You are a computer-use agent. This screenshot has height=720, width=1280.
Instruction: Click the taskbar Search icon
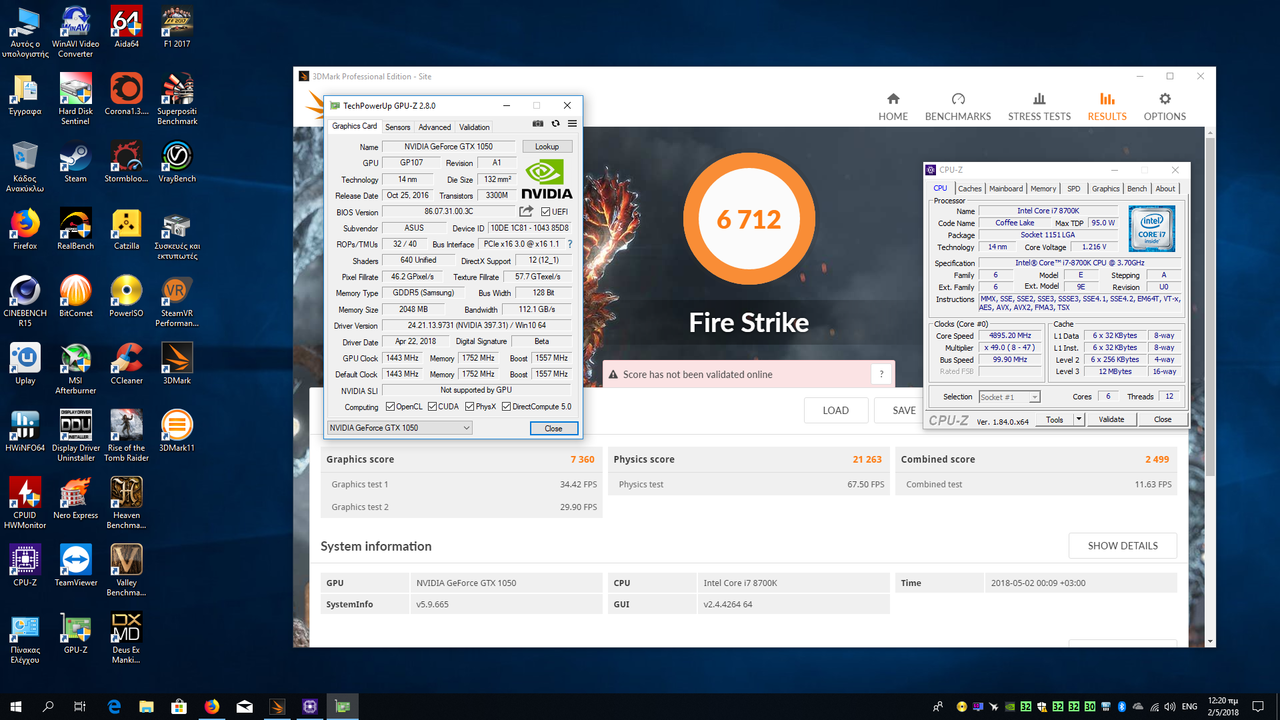click(48, 706)
